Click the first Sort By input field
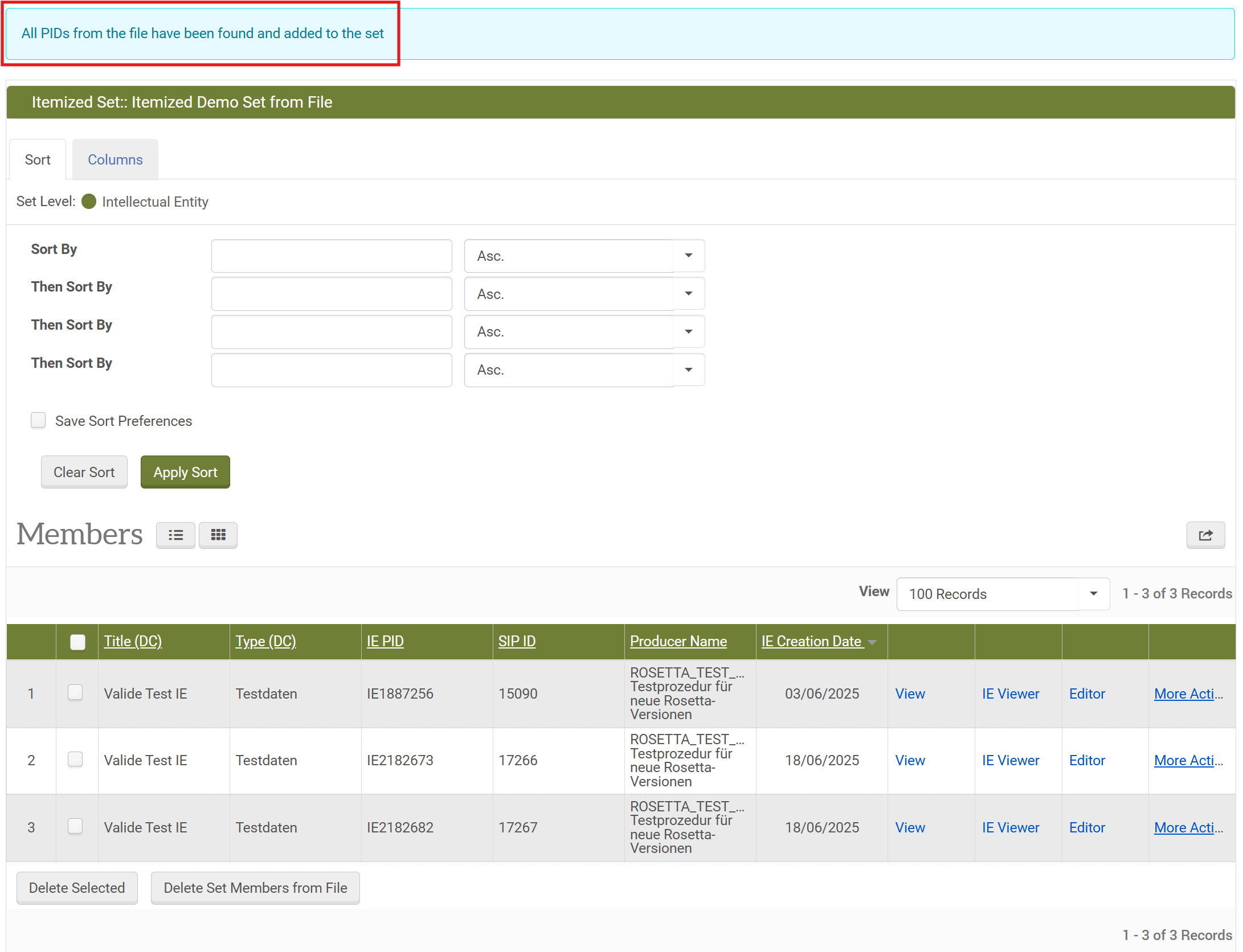 pos(331,256)
